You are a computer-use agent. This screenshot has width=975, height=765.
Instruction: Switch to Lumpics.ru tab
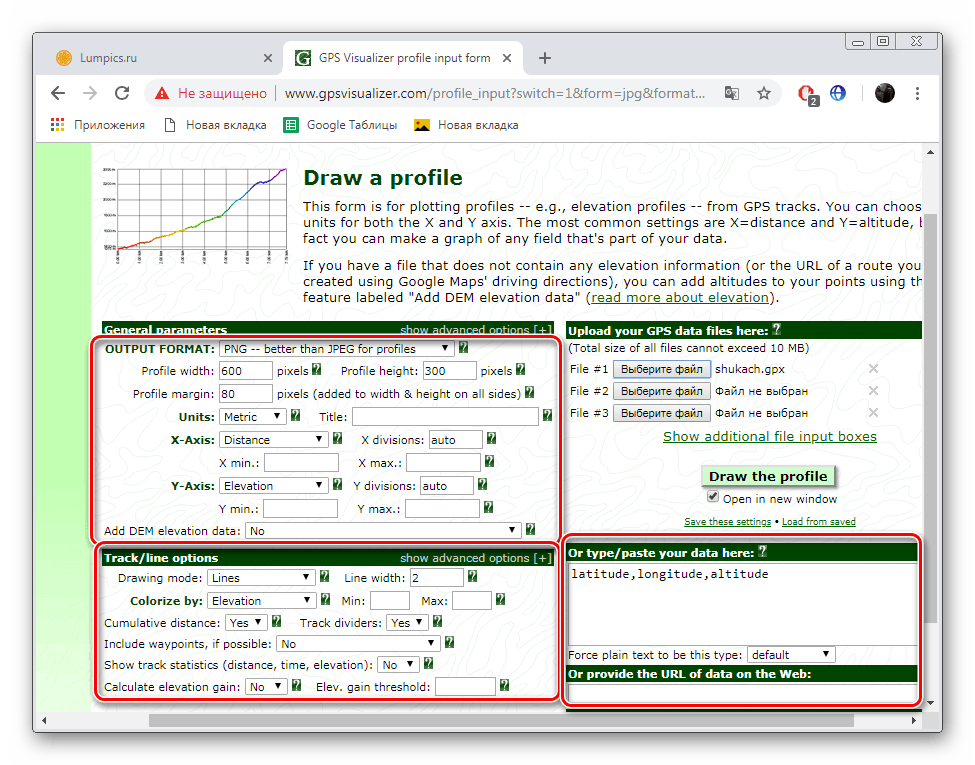(x=163, y=58)
